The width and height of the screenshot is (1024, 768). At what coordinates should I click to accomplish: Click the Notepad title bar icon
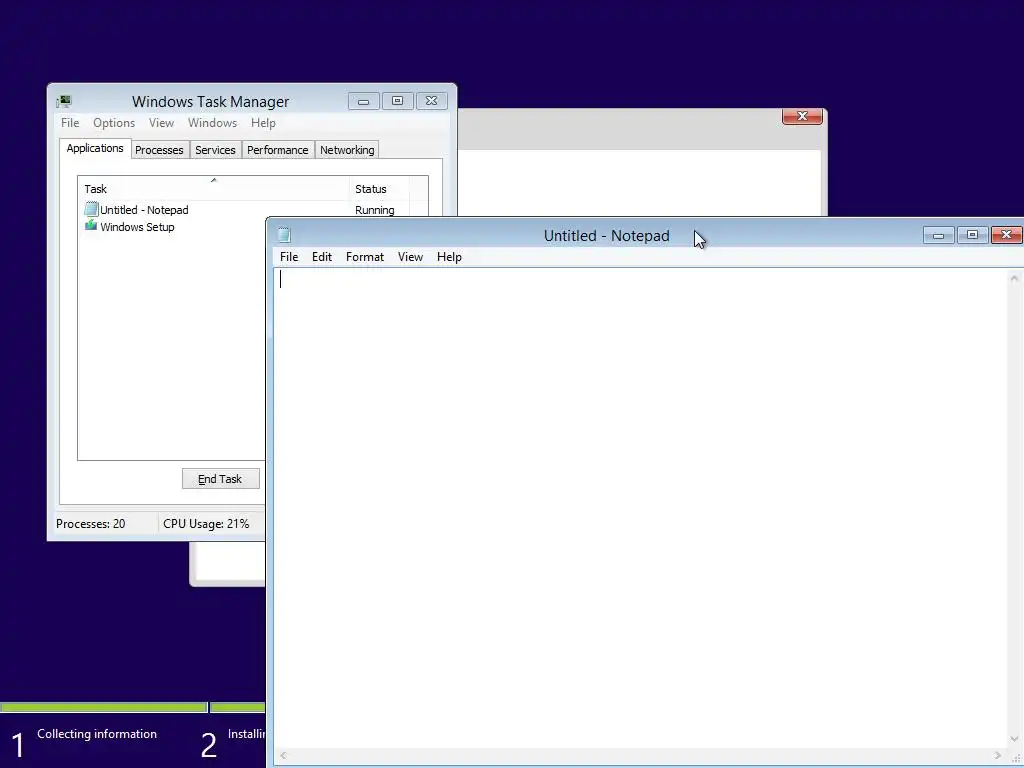(284, 235)
